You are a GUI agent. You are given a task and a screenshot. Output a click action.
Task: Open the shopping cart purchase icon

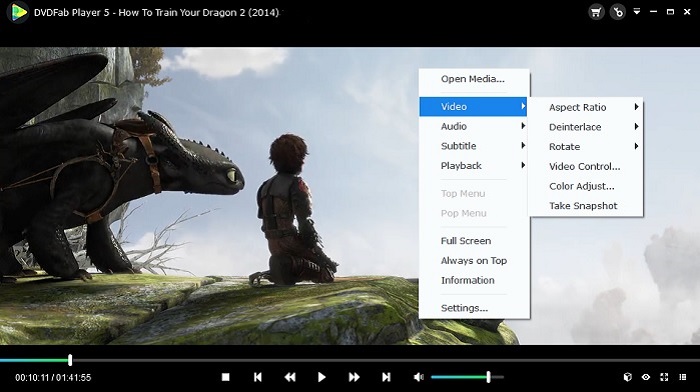click(596, 12)
